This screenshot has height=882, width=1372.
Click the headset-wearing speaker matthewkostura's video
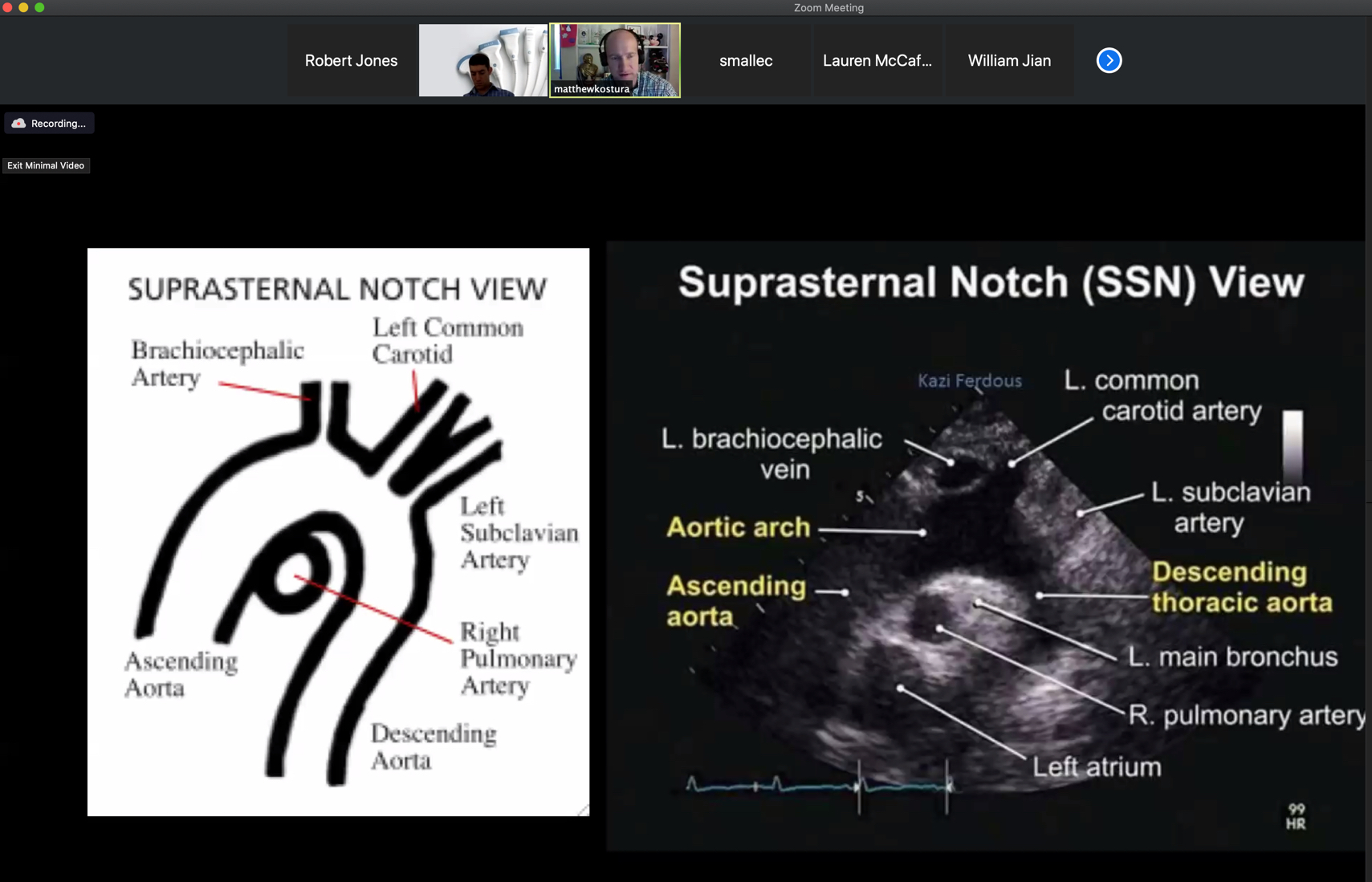pos(614,59)
